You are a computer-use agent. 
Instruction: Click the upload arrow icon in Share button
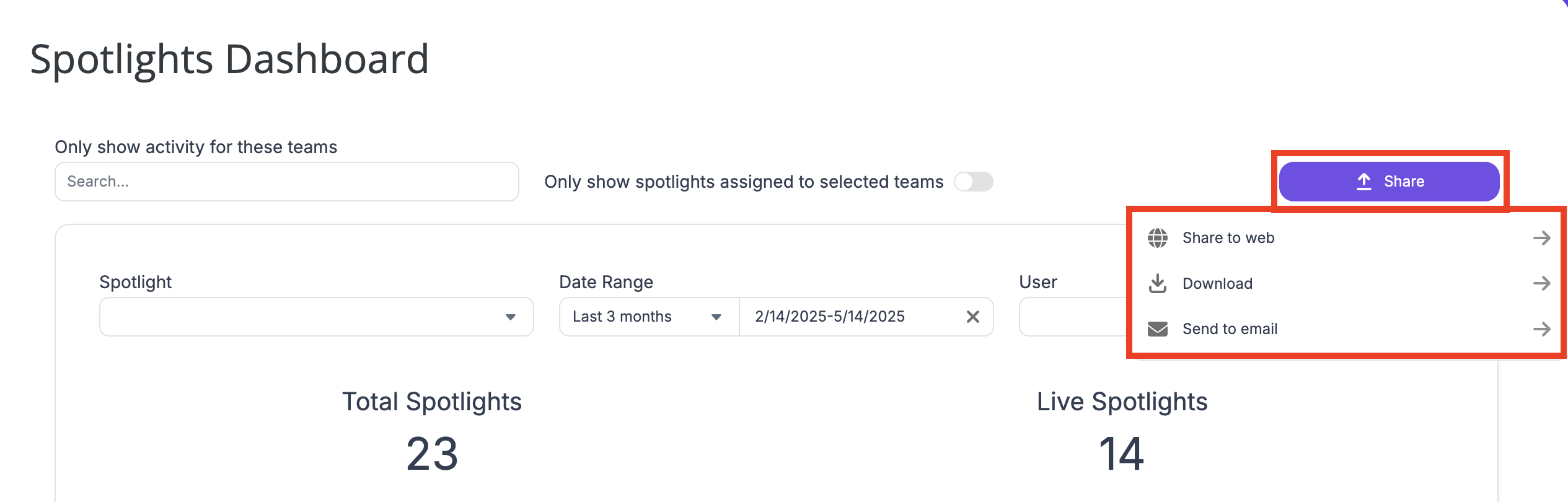click(1363, 182)
